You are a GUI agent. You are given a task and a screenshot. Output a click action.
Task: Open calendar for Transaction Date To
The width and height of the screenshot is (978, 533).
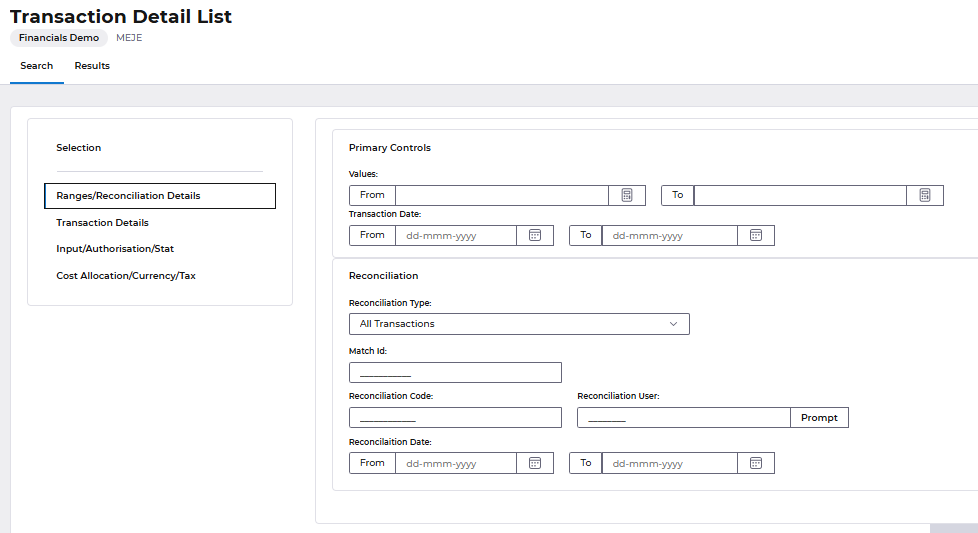[756, 235]
